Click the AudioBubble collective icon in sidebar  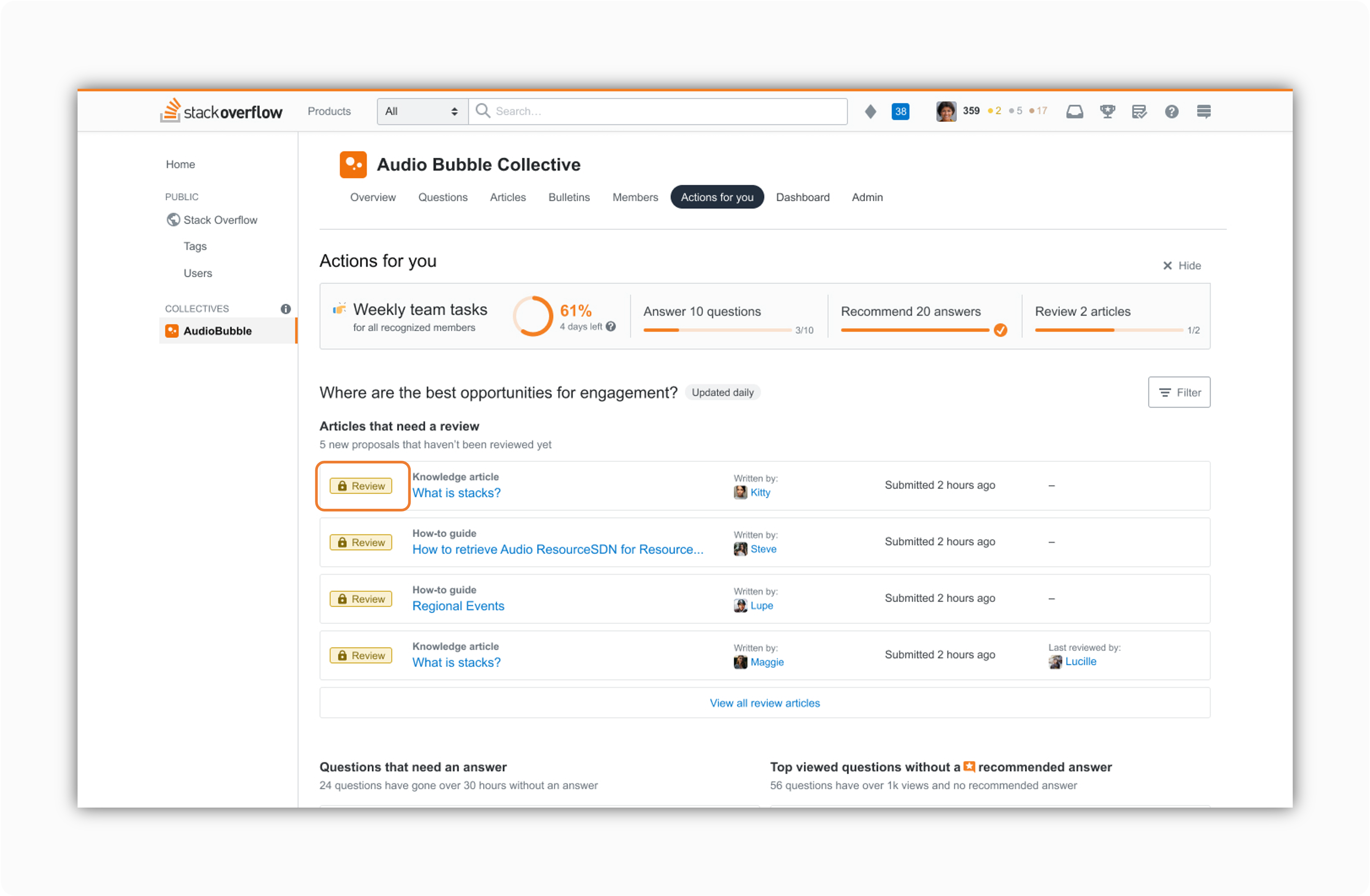click(172, 331)
